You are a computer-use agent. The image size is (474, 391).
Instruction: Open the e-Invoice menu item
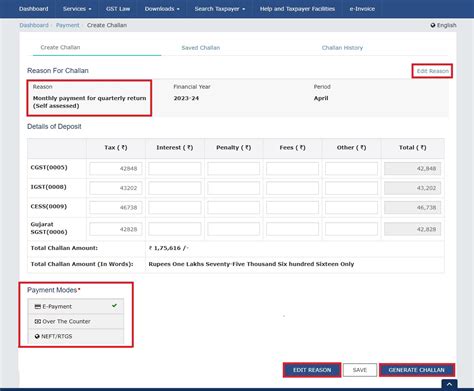pos(362,9)
